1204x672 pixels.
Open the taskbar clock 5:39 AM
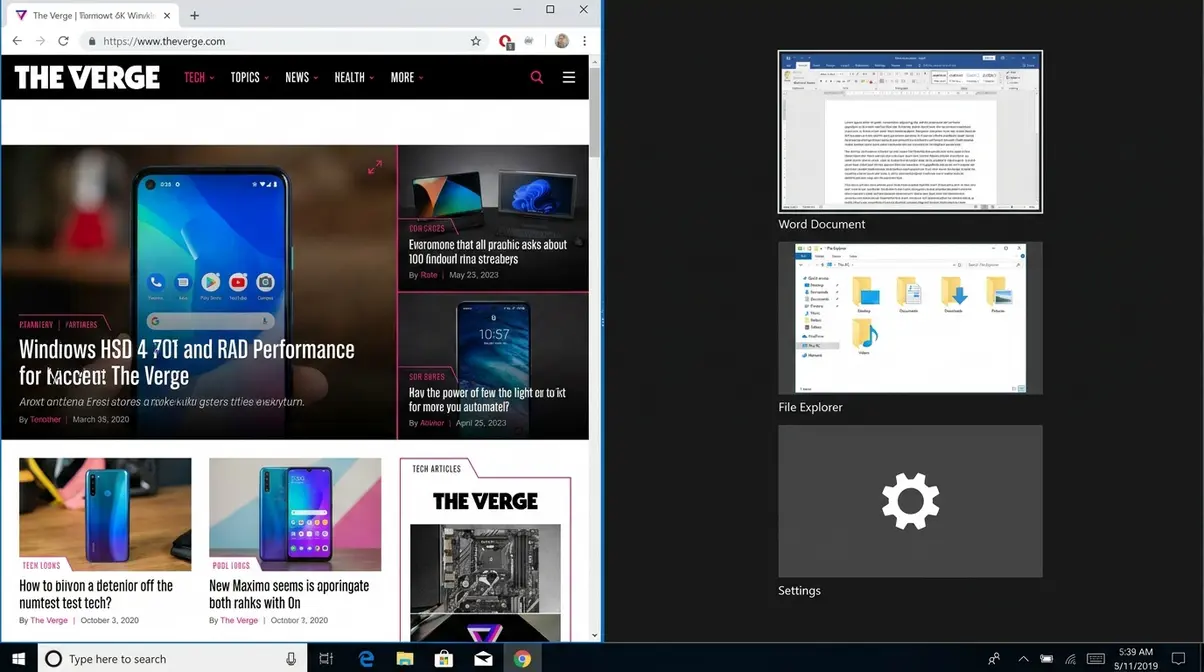[1137, 659]
